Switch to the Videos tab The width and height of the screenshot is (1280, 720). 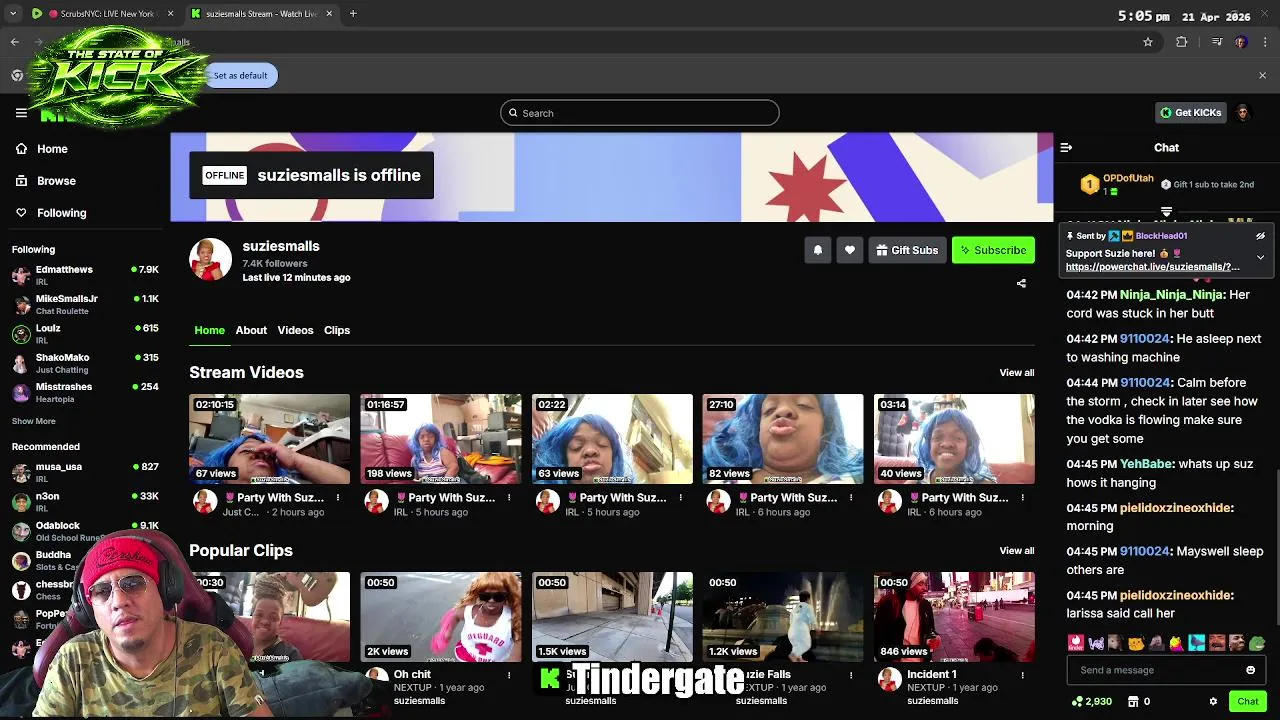point(295,330)
